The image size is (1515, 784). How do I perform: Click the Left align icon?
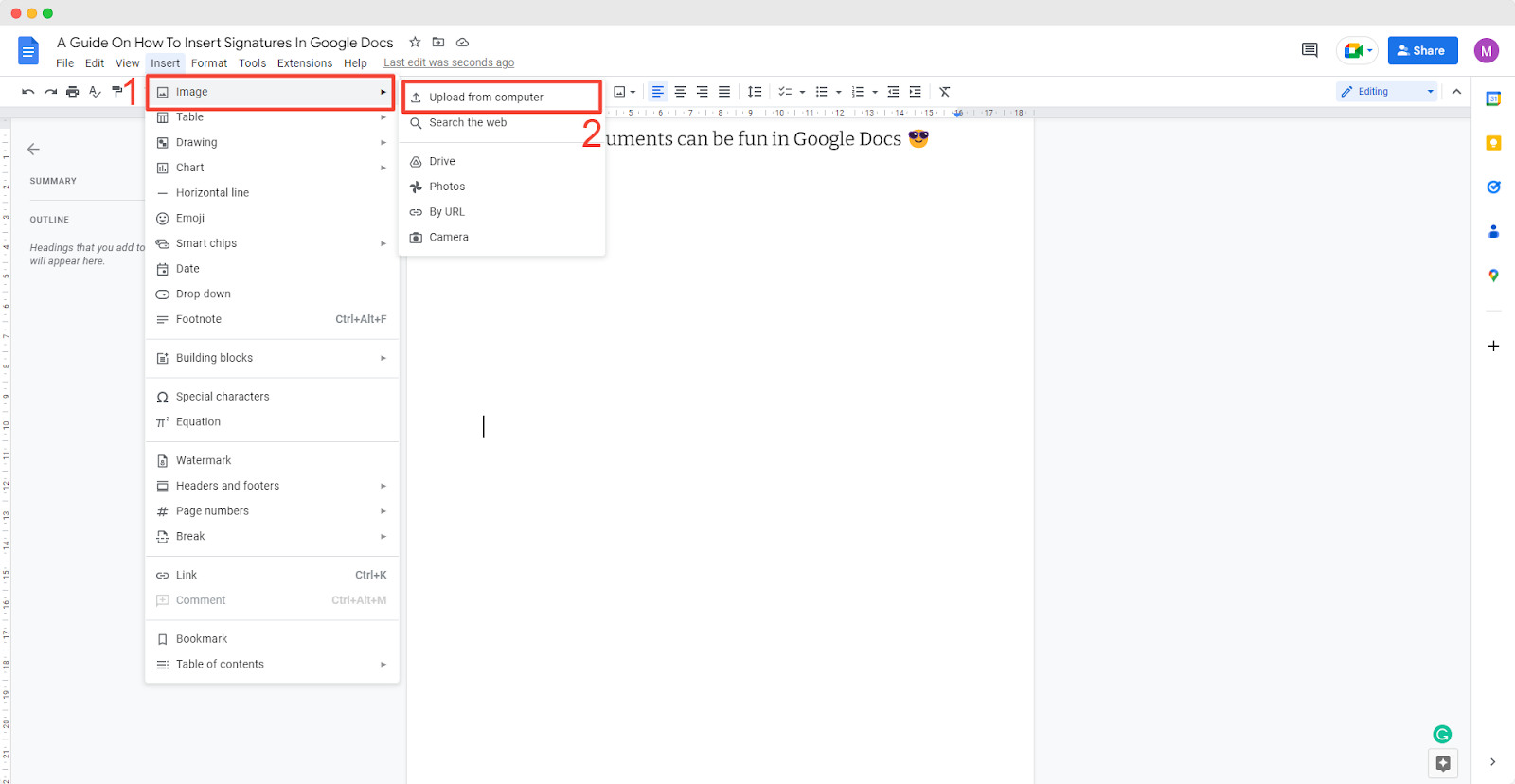coord(658,92)
